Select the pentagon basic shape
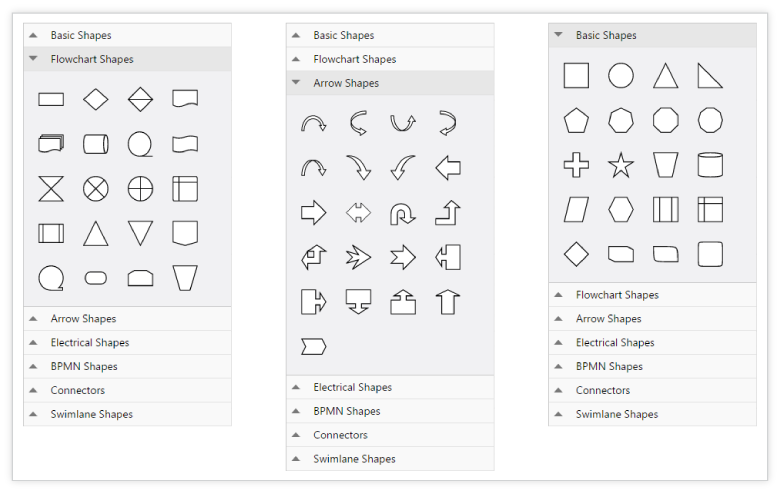Image resolution: width=780 pixels, height=493 pixels. [x=576, y=120]
